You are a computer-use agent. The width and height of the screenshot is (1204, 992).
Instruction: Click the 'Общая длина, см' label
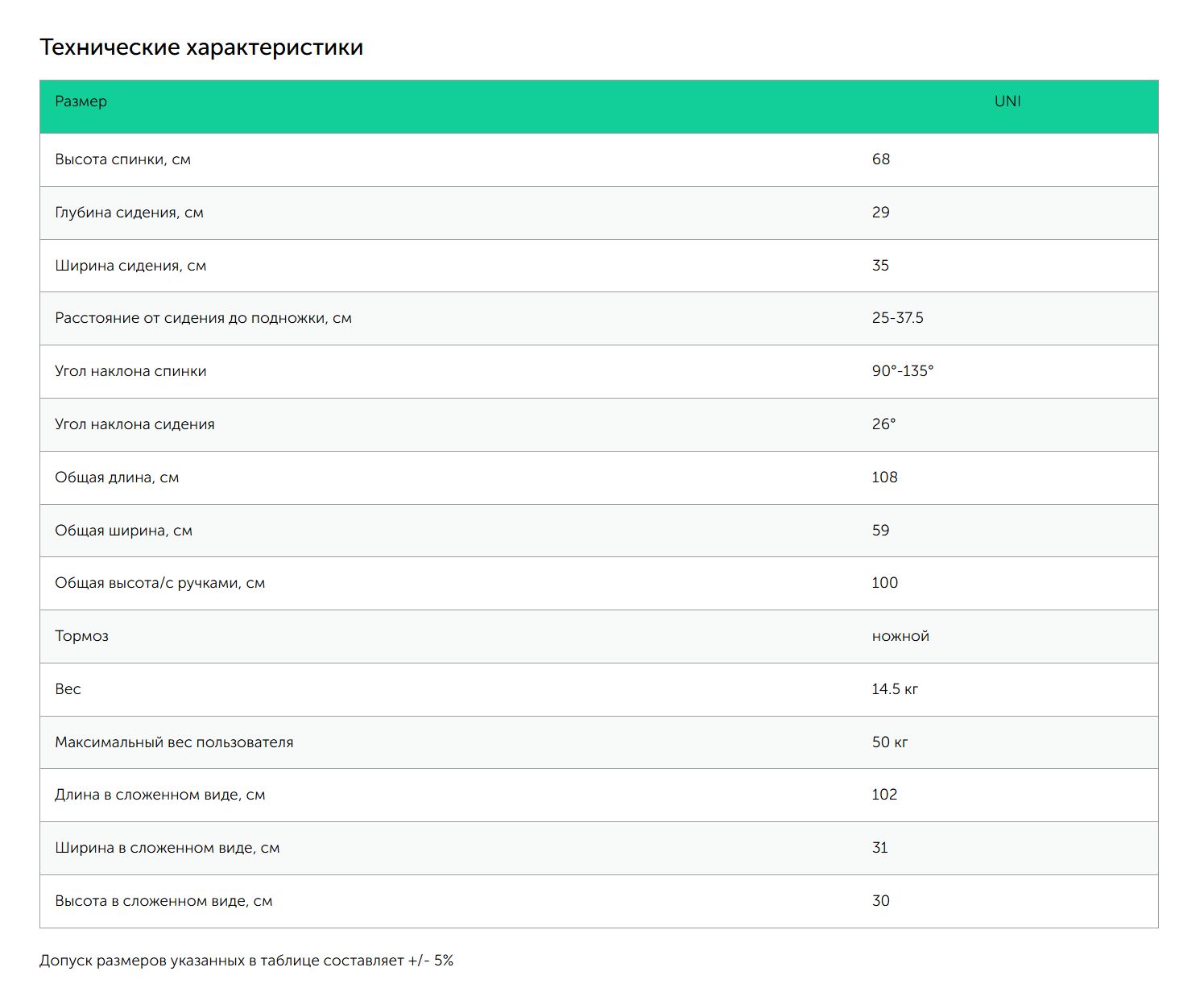click(x=117, y=477)
